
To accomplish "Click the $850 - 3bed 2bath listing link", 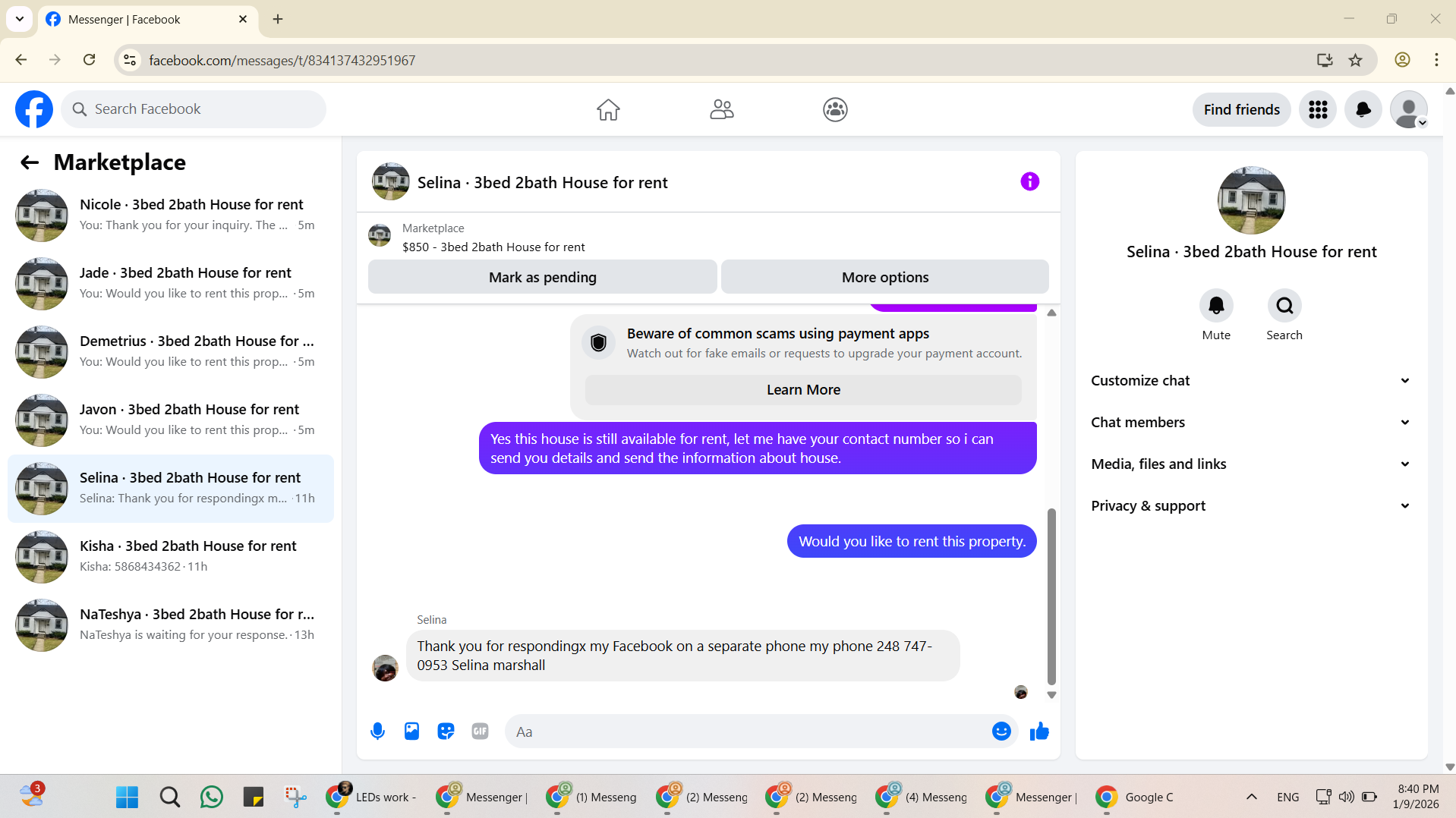I will (x=493, y=247).
